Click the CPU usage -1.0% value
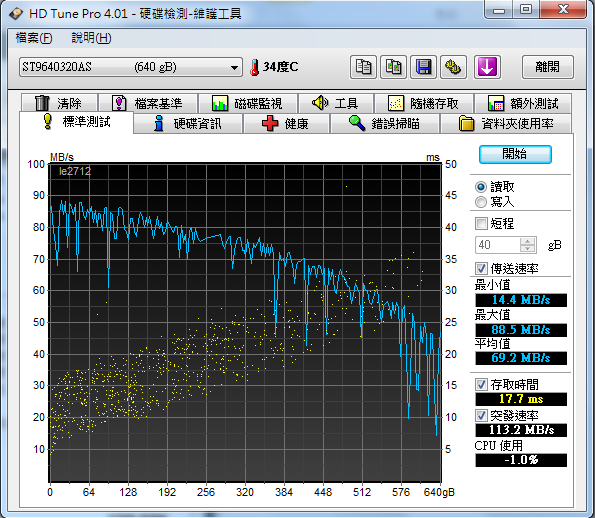The width and height of the screenshot is (595, 518). tap(521, 460)
